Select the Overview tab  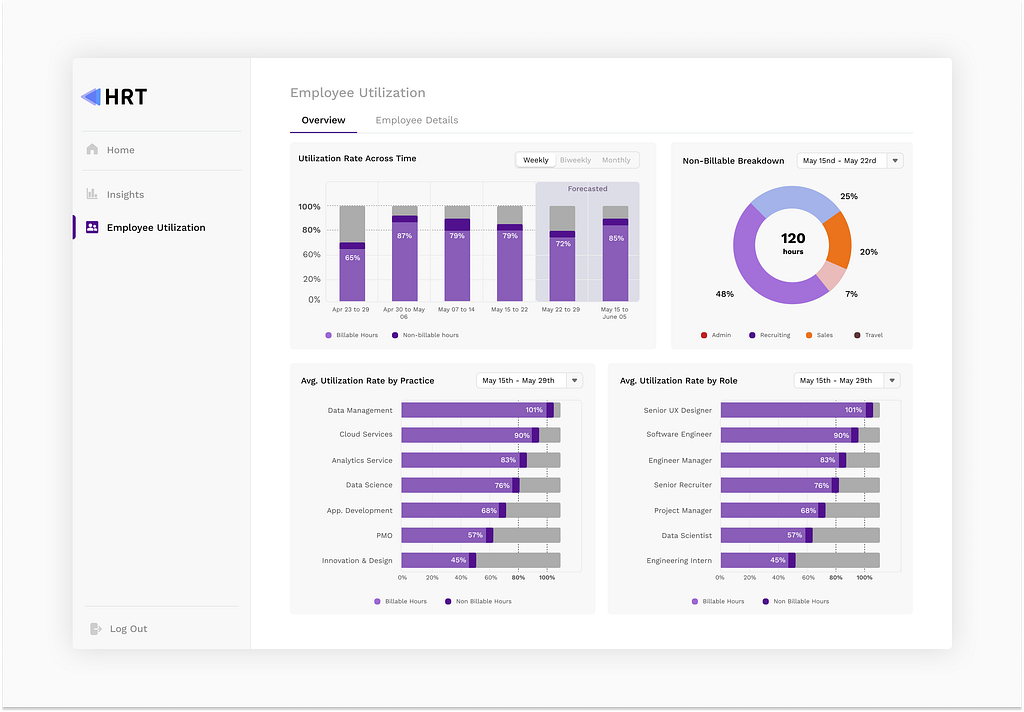(x=322, y=120)
